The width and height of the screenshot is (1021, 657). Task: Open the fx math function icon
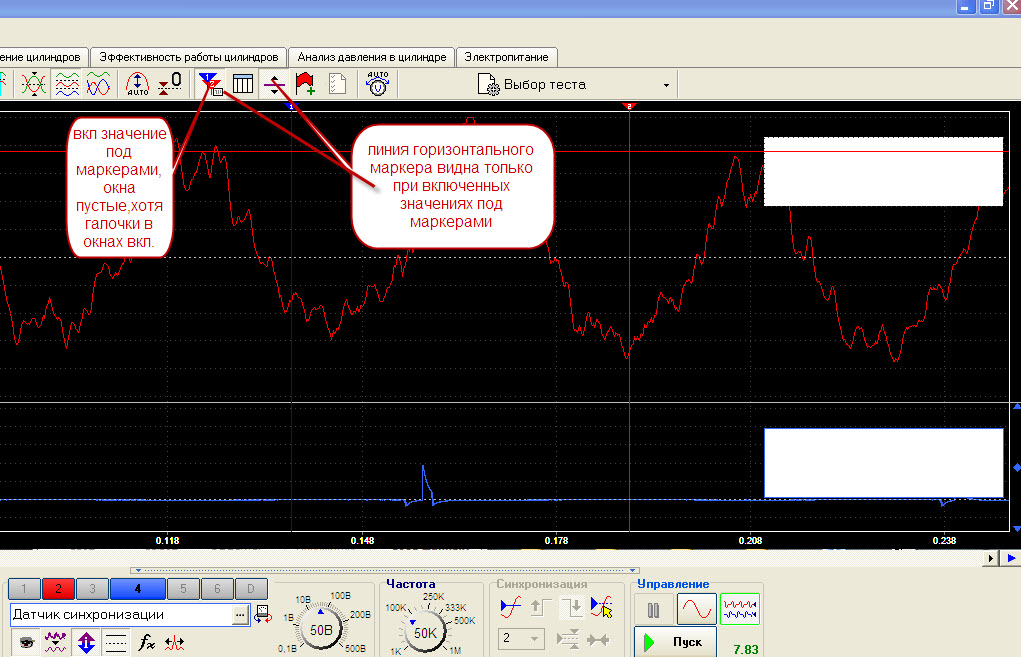[147, 643]
